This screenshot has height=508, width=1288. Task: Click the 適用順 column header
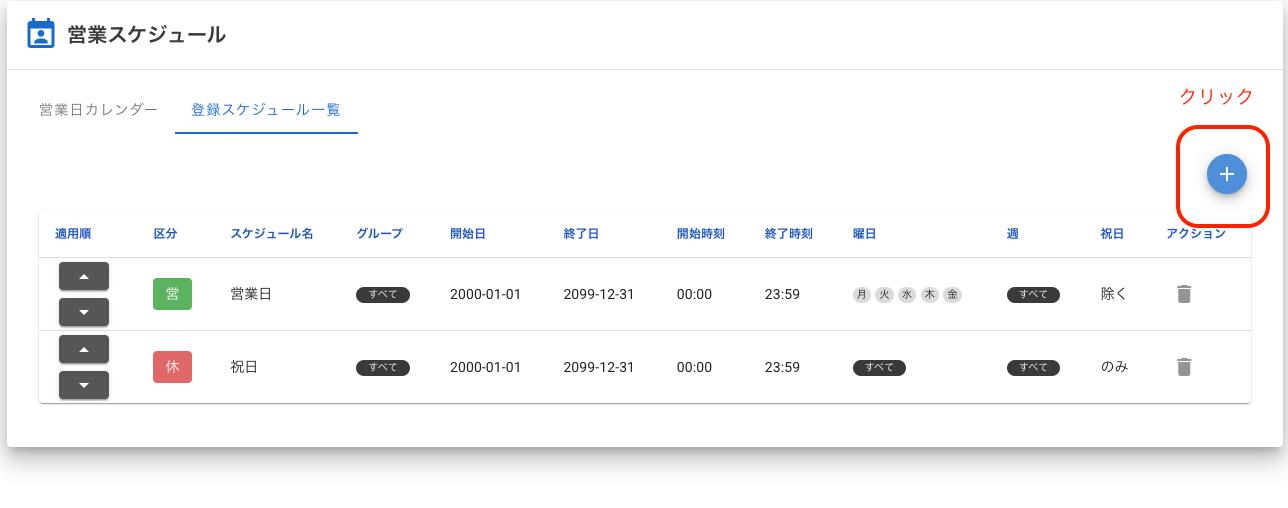pyautogui.click(x=73, y=234)
